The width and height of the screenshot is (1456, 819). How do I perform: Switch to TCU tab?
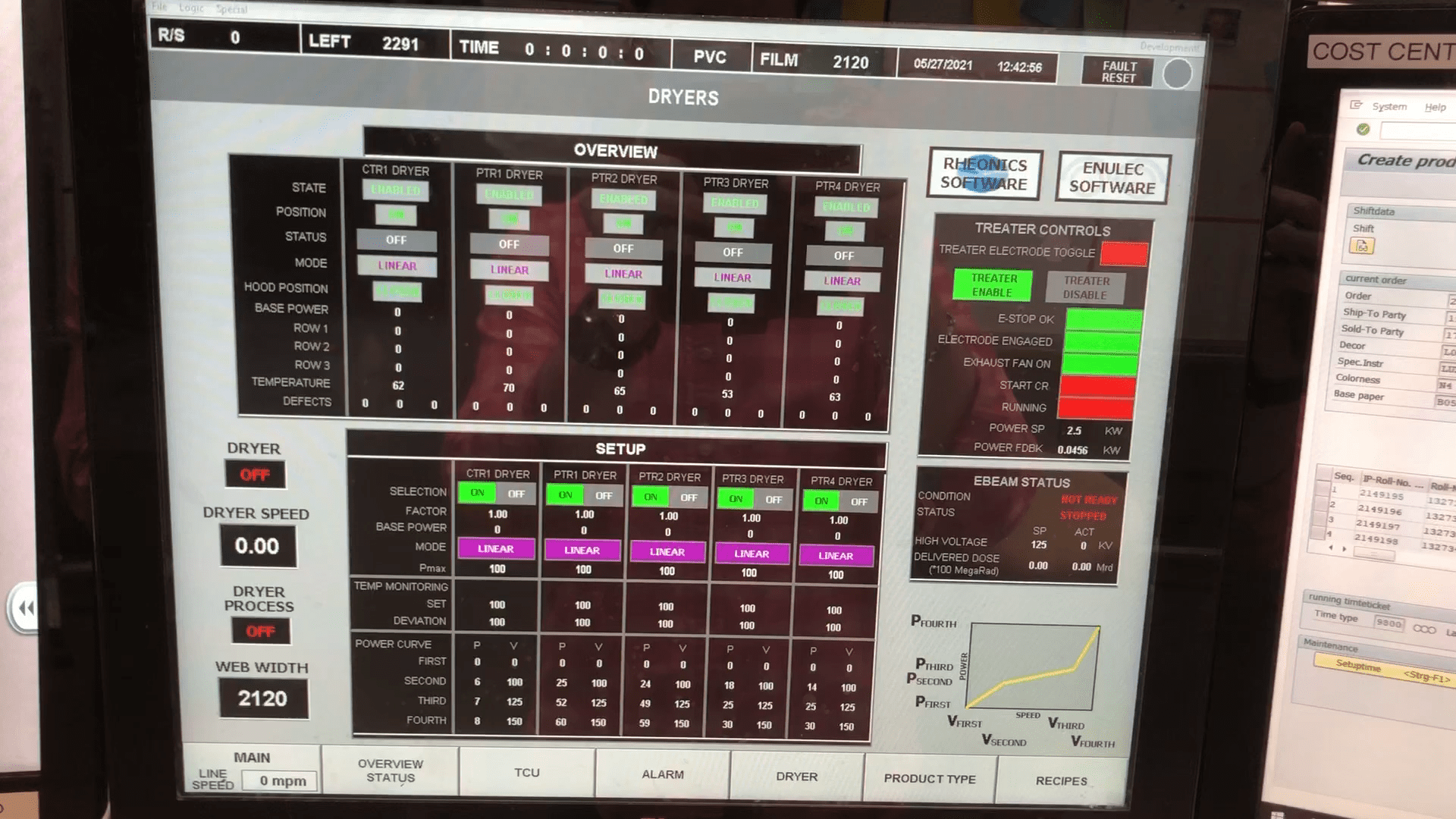click(x=527, y=773)
